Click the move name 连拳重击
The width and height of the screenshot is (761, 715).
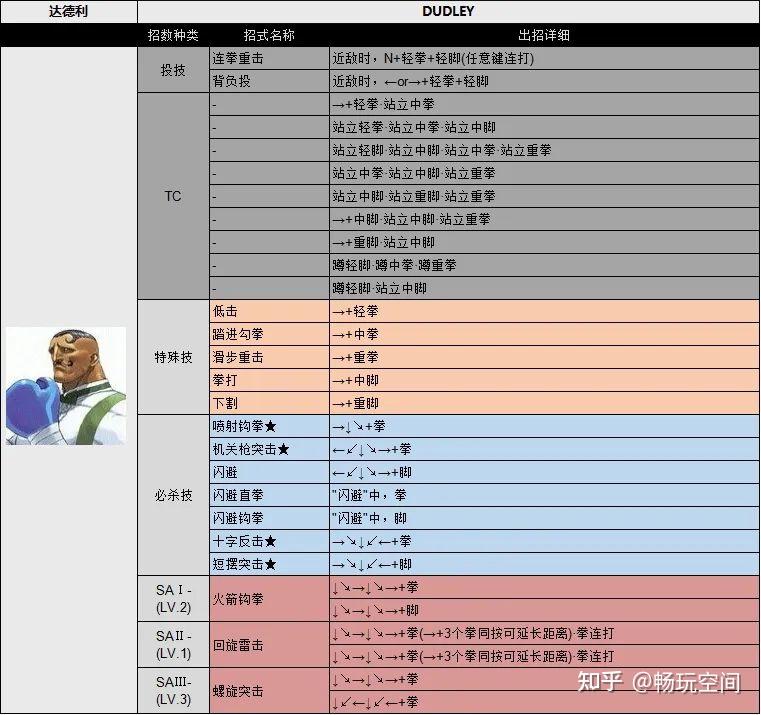point(238,58)
